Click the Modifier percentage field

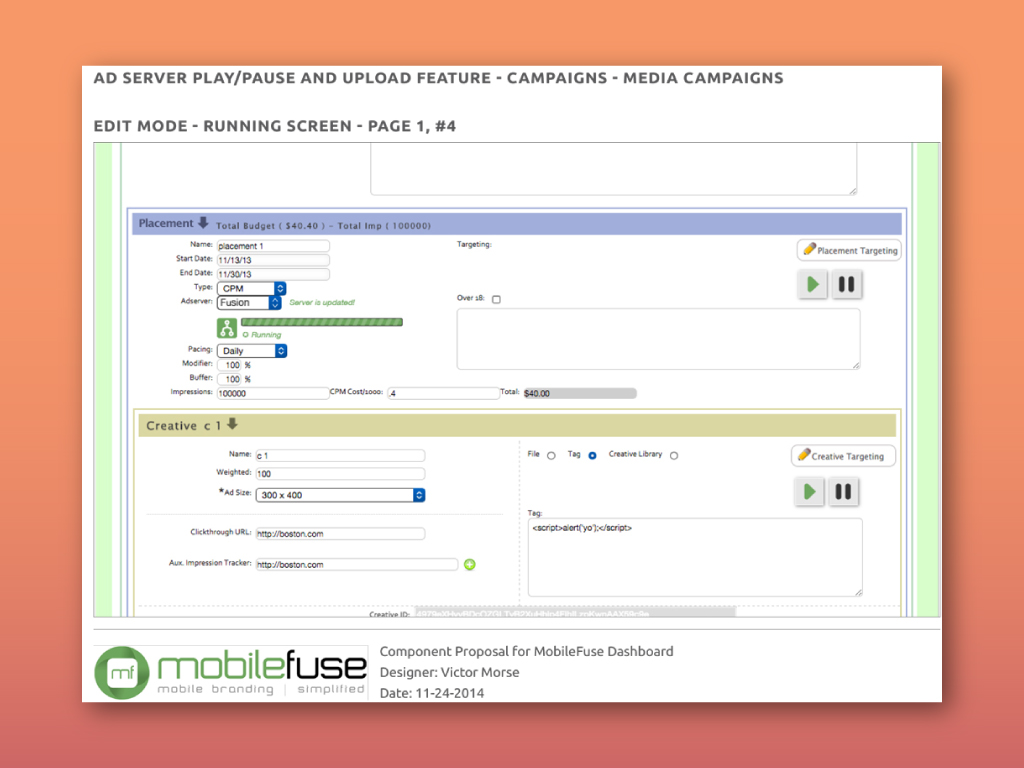click(229, 365)
